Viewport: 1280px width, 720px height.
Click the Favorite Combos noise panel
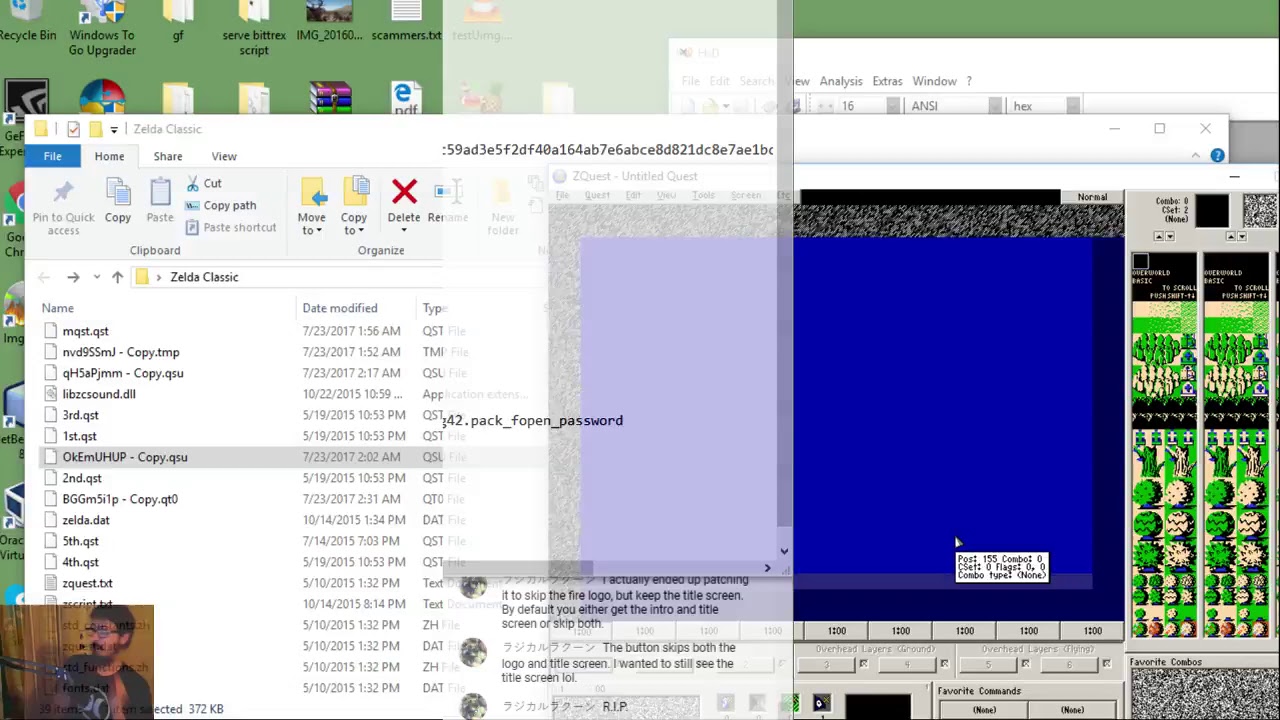point(1204,694)
